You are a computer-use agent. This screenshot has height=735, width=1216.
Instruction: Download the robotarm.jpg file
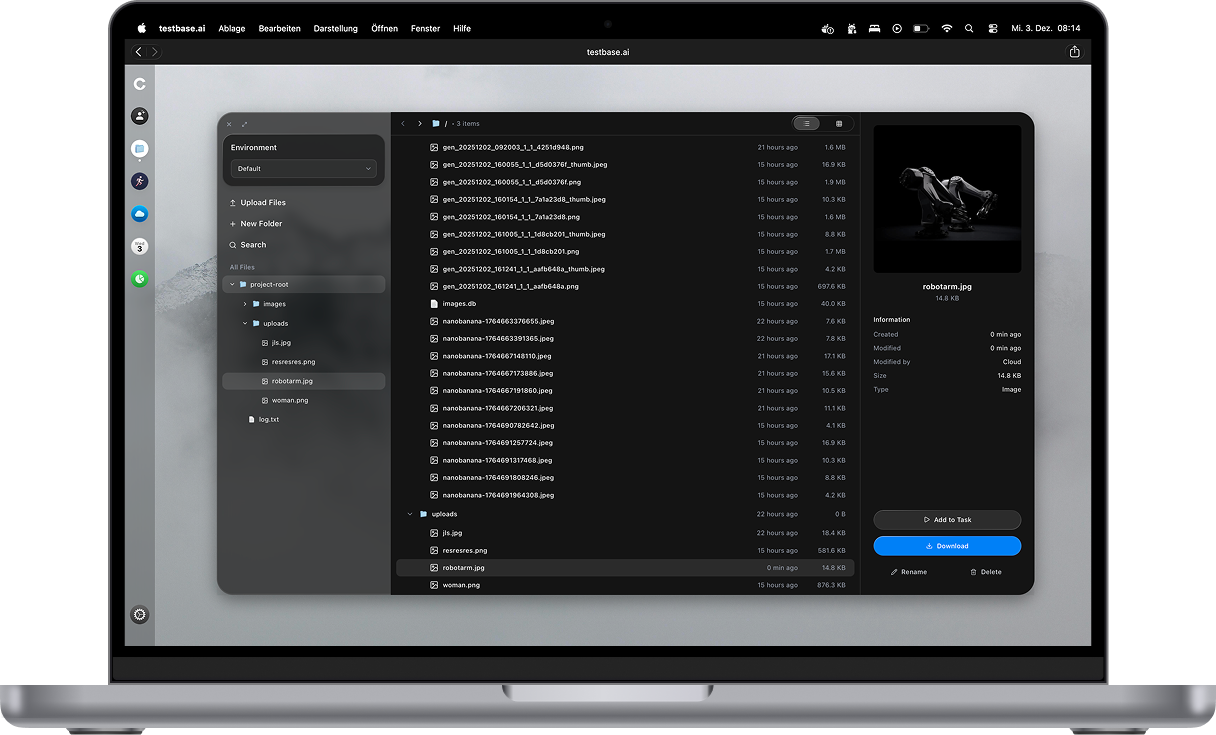(946, 546)
